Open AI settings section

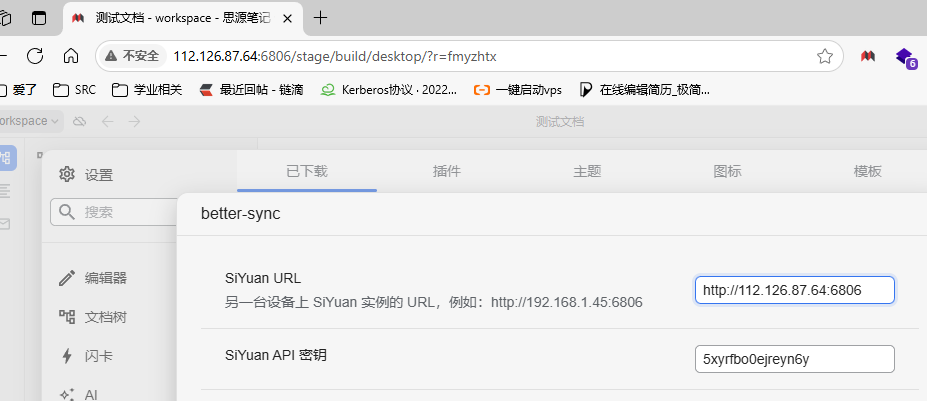tap(79, 394)
